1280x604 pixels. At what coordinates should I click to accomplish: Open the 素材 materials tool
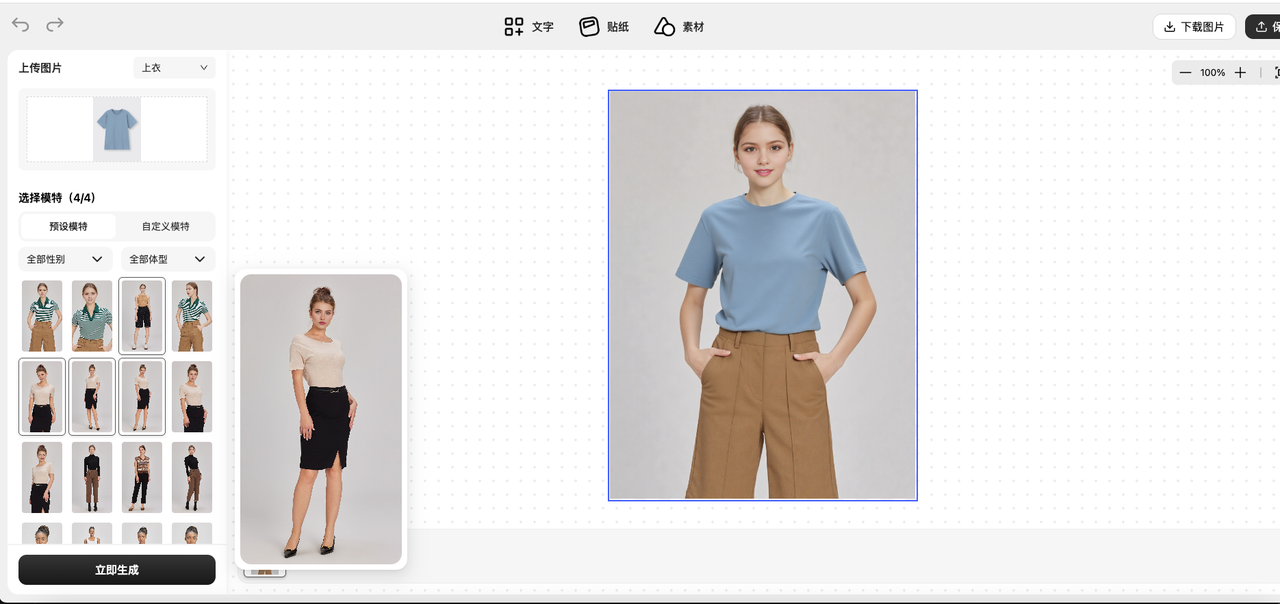(679, 27)
